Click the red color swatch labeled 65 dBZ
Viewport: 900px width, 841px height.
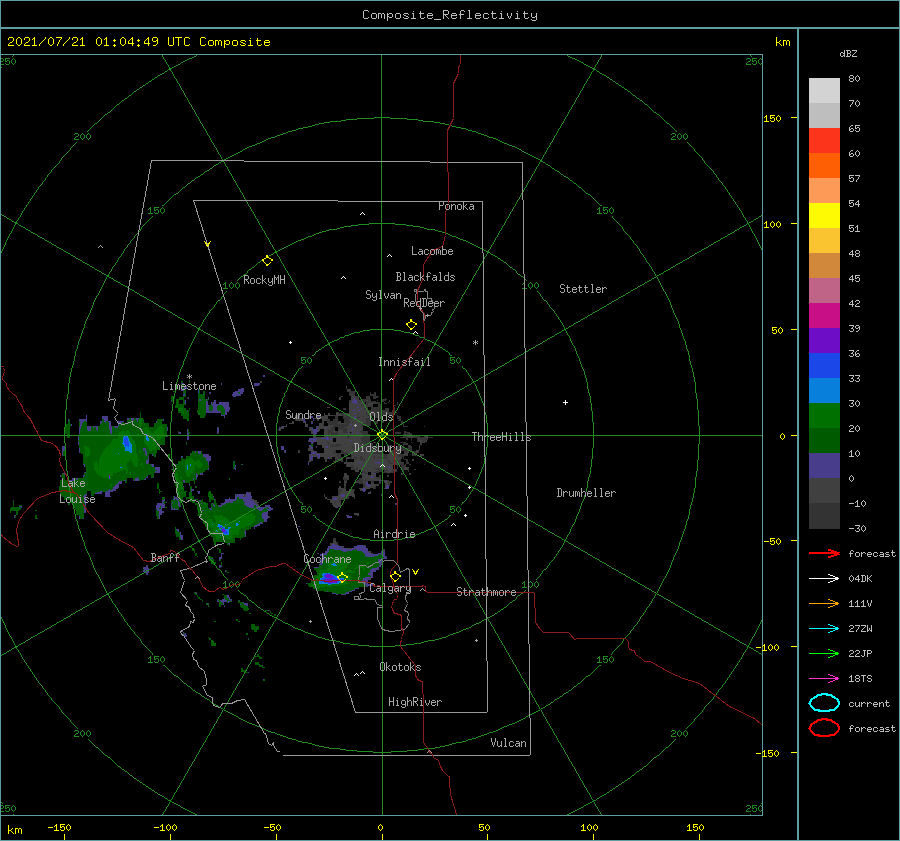click(x=824, y=140)
